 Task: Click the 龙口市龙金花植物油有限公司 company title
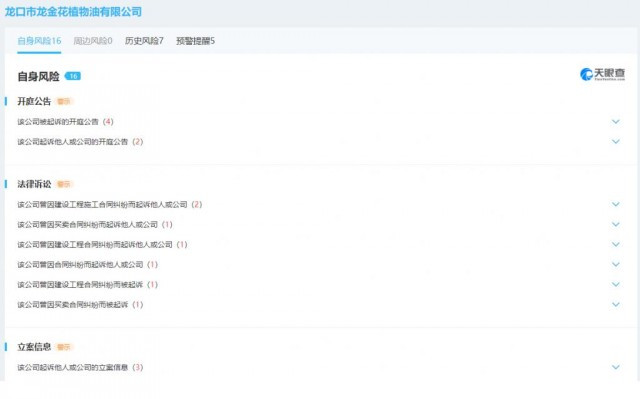(73, 11)
